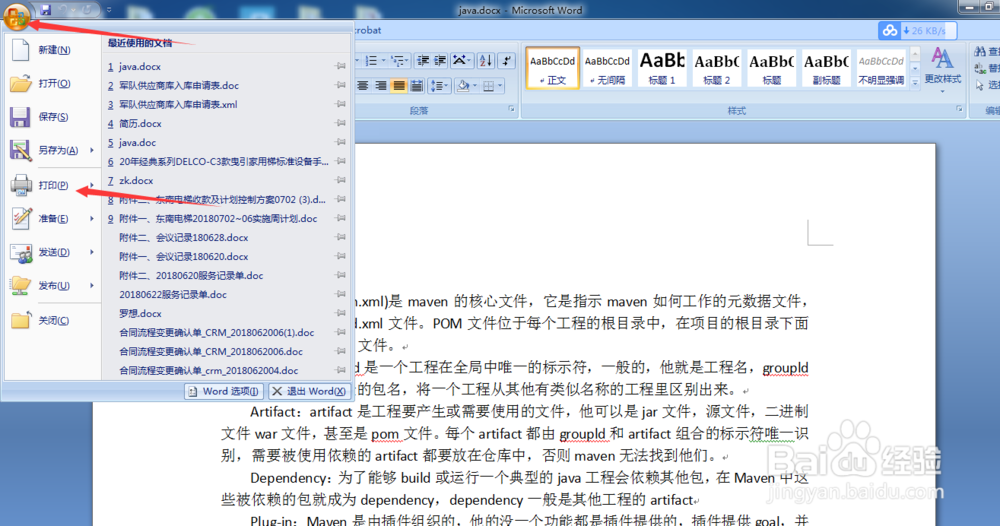Screen dimensions: 1000x526
Task: Pin 附件一、会议记录180620.docx to recent list
Action: [341, 256]
